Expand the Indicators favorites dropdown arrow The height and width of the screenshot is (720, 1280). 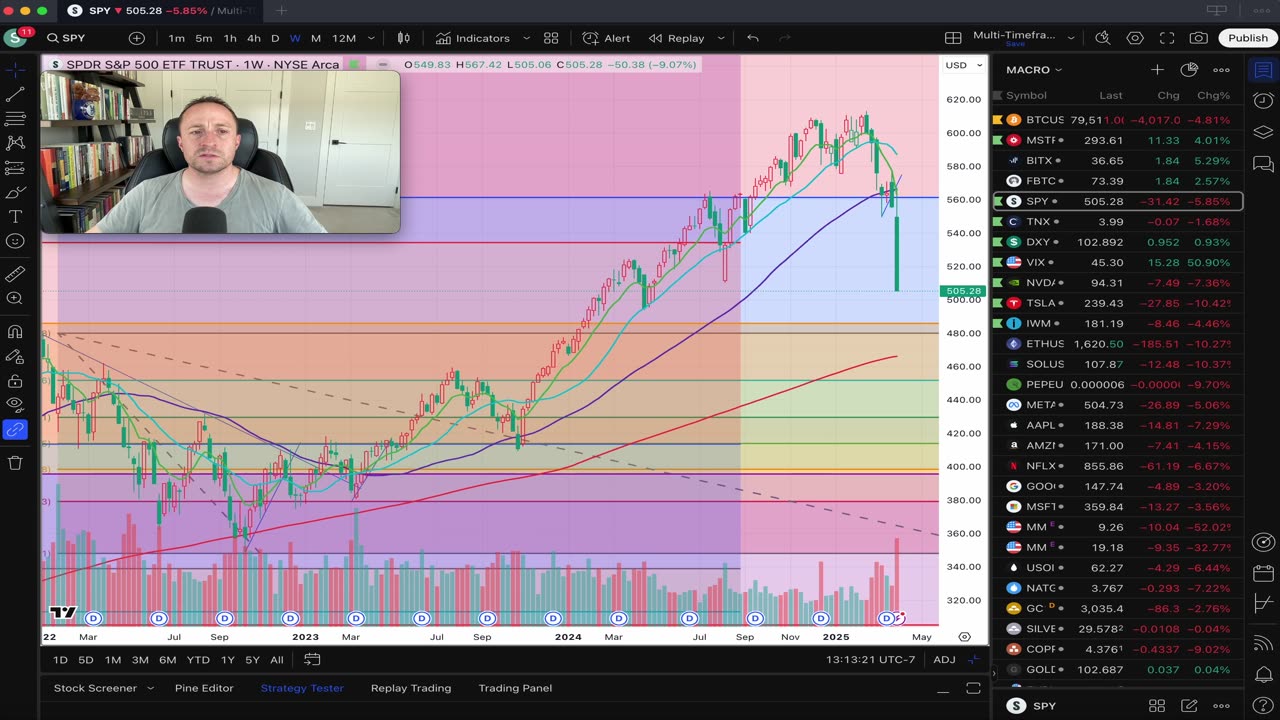[525, 38]
